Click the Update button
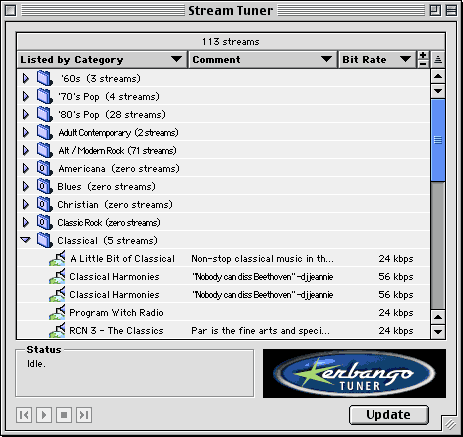 [389, 415]
